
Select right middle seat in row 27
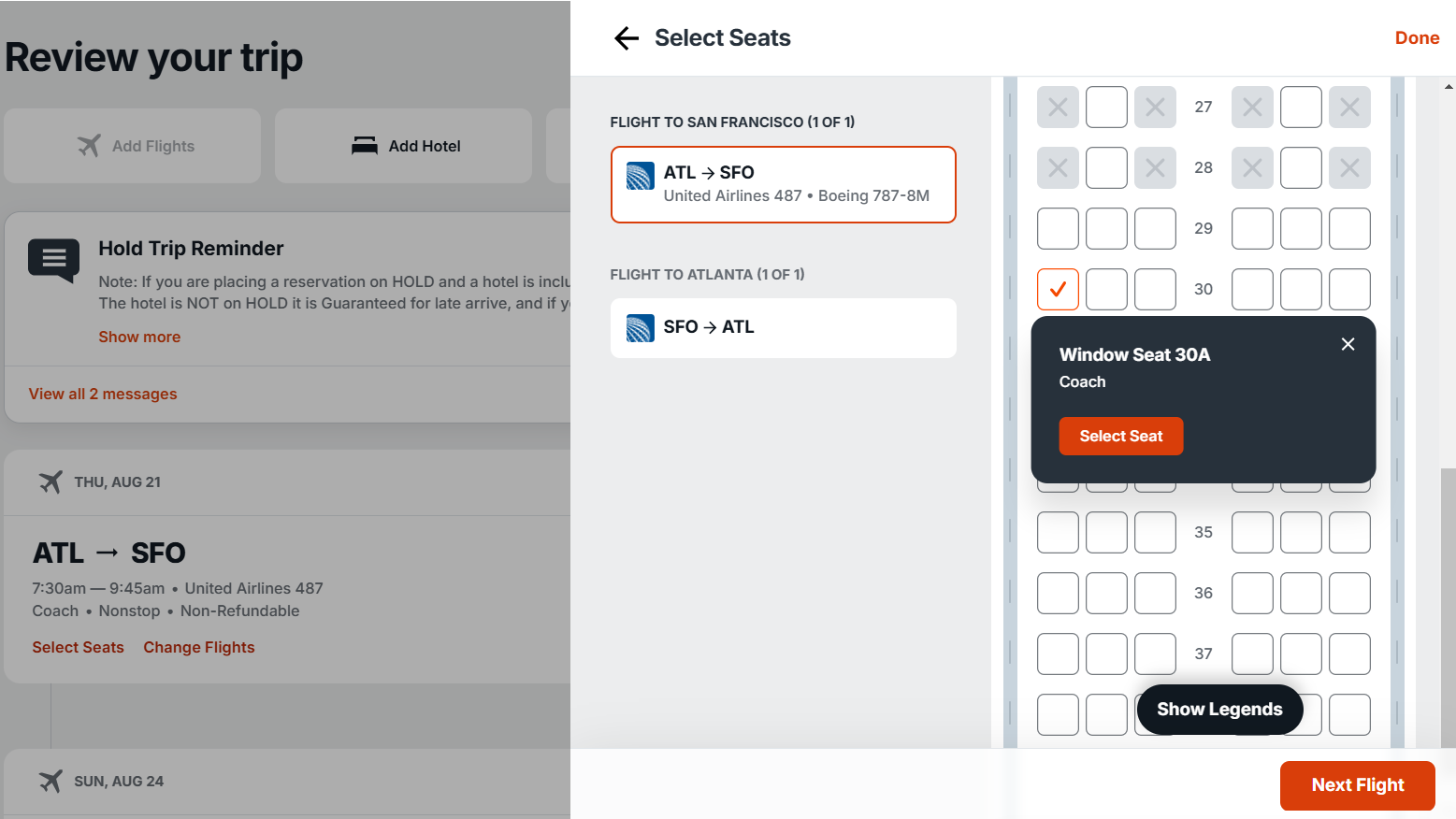coord(1301,108)
